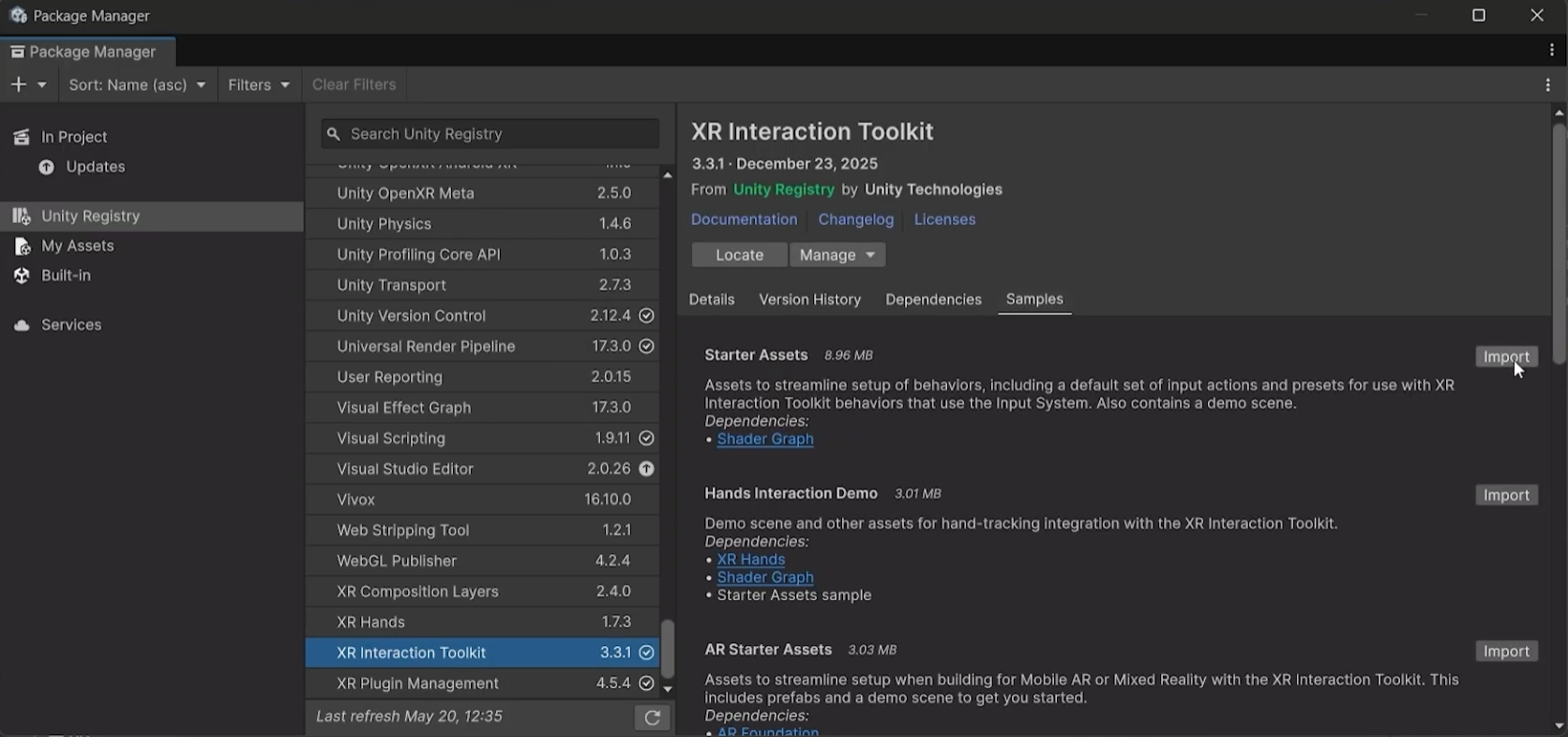1568x737 pixels.
Task: Expand the Manage dropdown button
Action: (837, 255)
